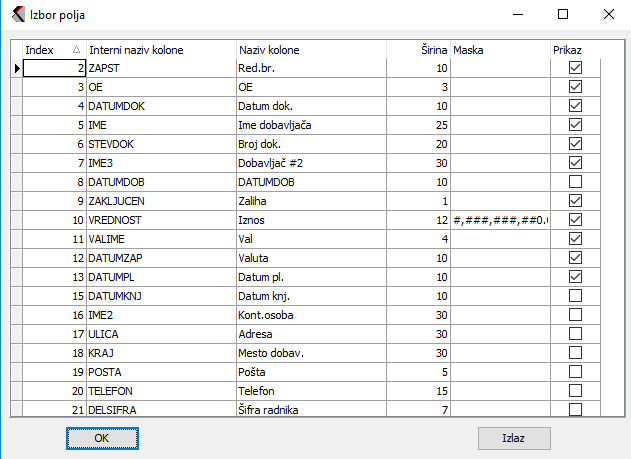Toggle Prikaz checkbox for VREDNOST row
631x459 pixels.
(x=575, y=220)
